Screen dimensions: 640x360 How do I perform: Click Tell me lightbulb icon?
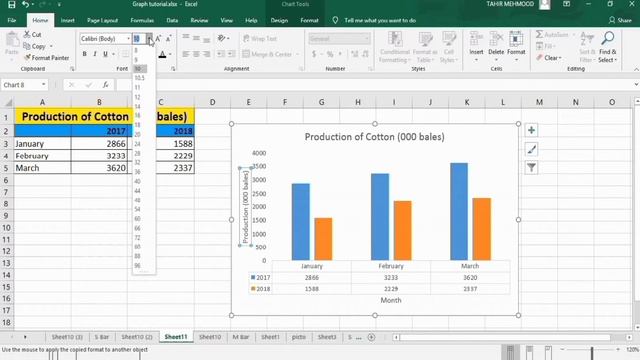[335, 20]
